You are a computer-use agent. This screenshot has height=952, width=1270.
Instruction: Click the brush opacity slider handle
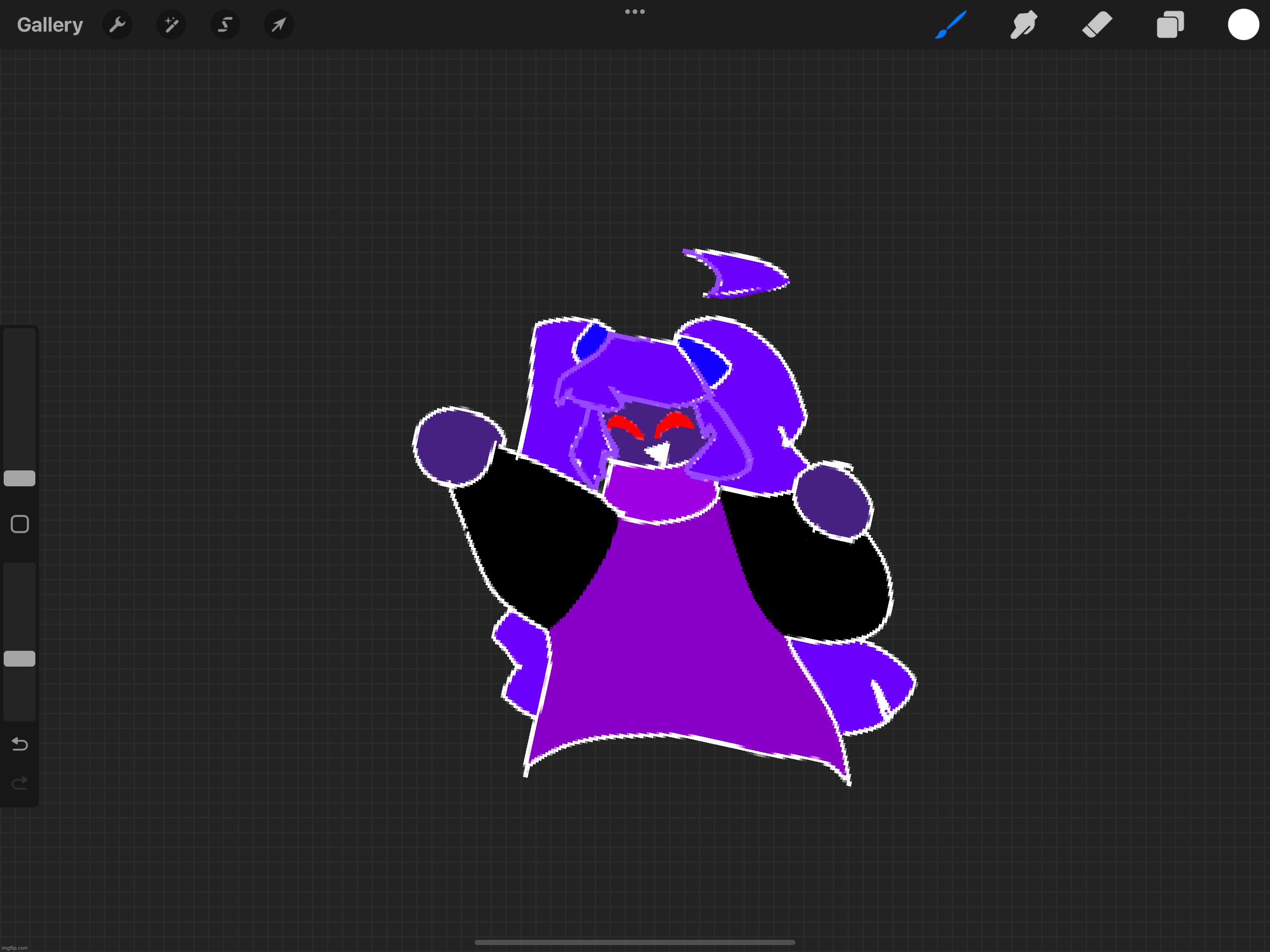pos(20,659)
